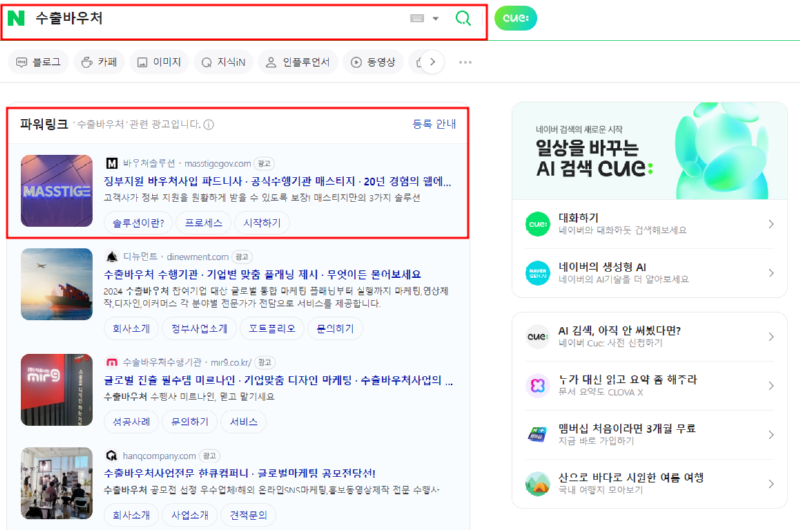Open the hanqcompany.com link

[x=159, y=456]
